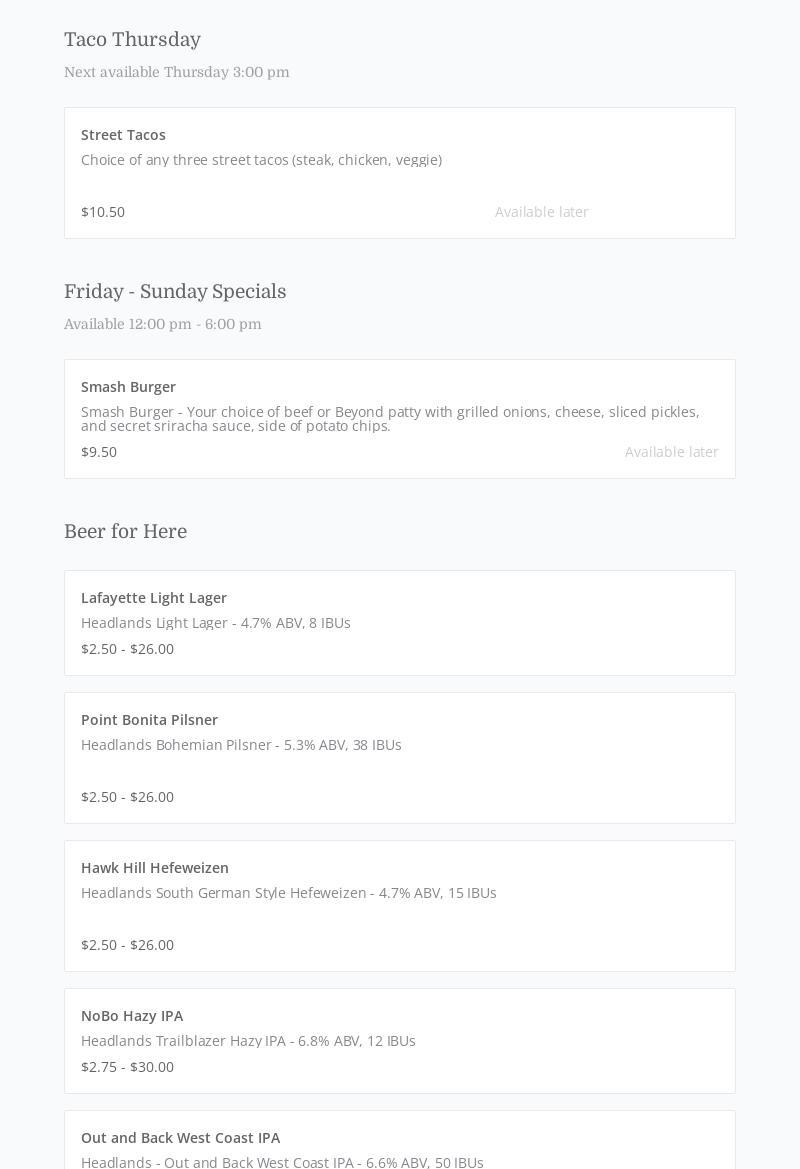Image resolution: width=800 pixels, height=1169 pixels.
Task: Click the $2.75 - $30.00 price range
Action: (x=127, y=1067)
